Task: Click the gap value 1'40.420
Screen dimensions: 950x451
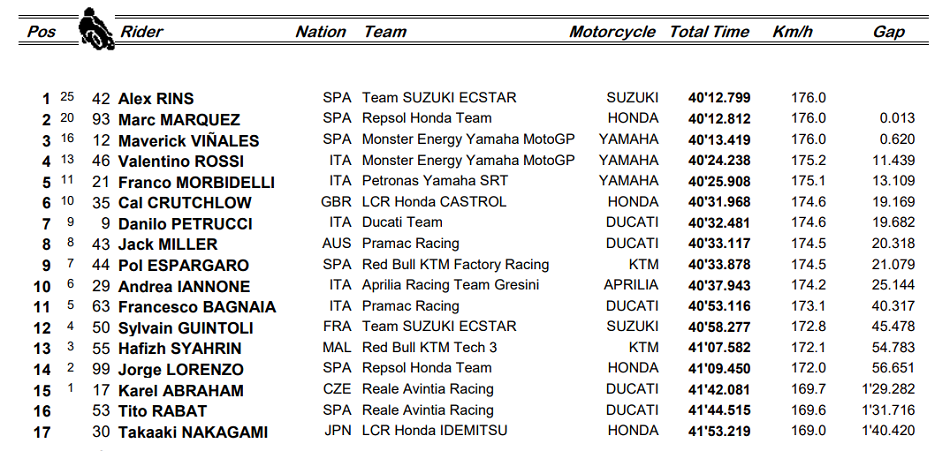Action: 888,431
